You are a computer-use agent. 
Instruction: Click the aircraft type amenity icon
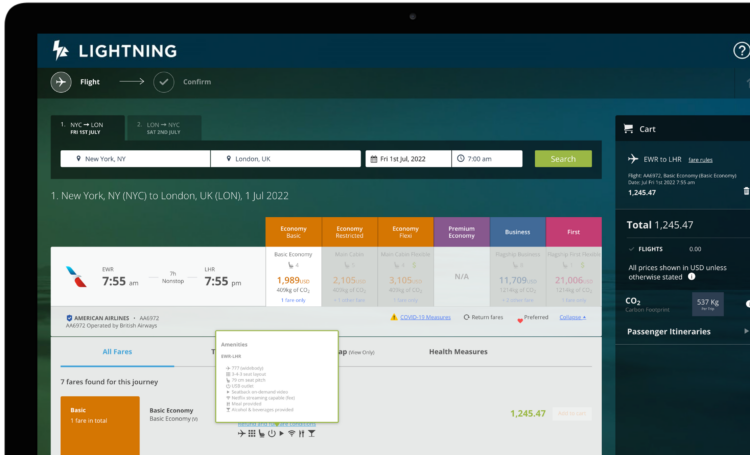242,433
